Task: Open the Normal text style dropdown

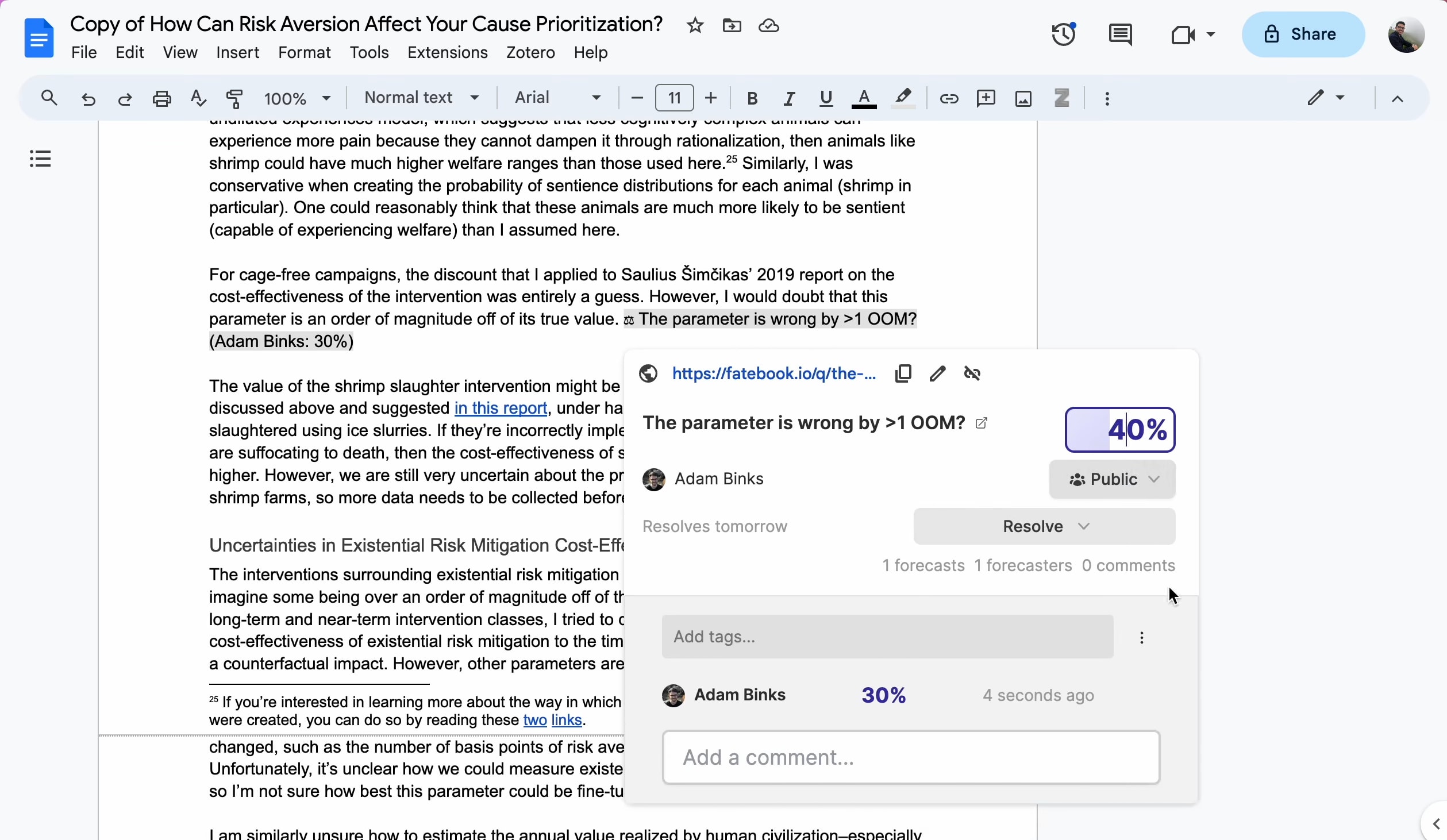Action: click(422, 98)
